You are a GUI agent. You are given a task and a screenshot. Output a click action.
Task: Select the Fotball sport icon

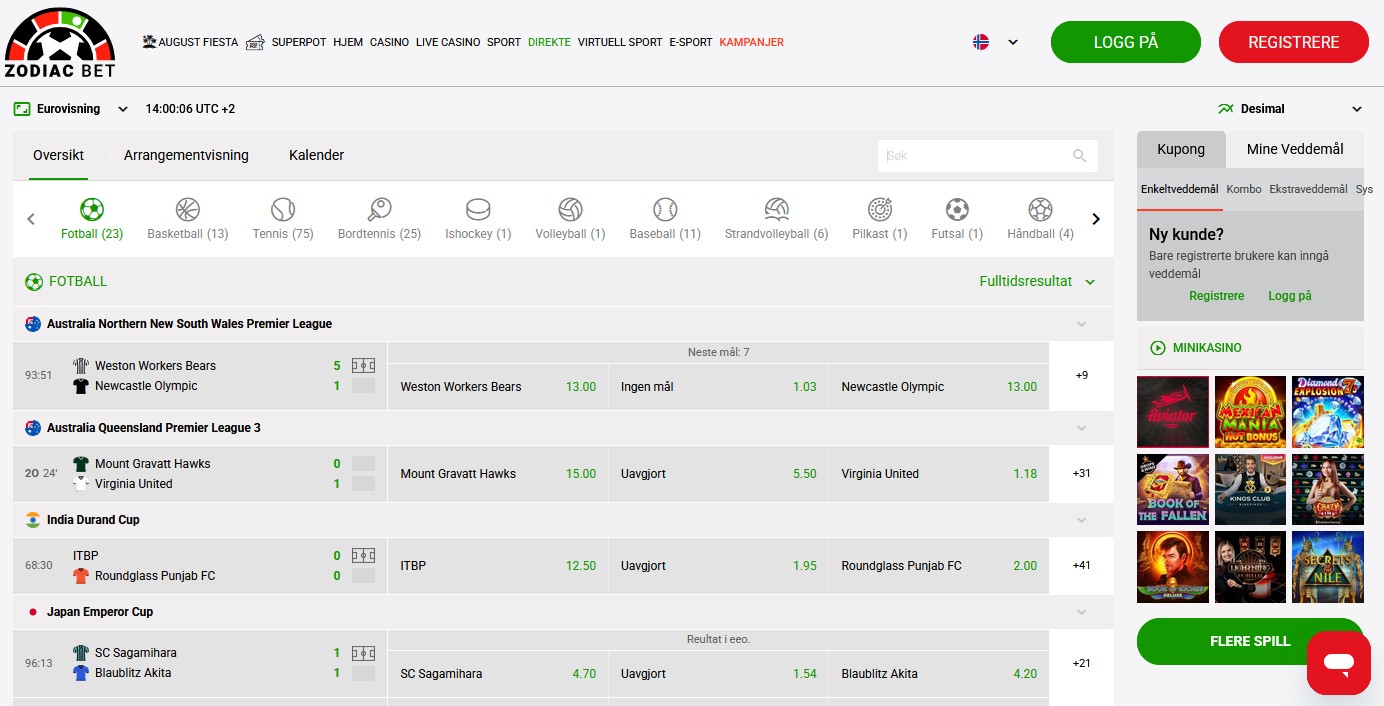(91, 209)
